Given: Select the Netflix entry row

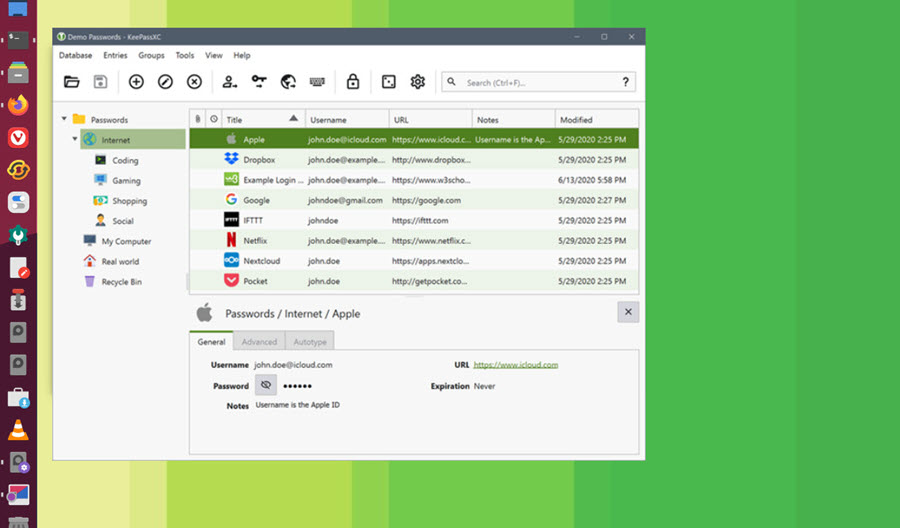Looking at the screenshot, I should [x=414, y=240].
